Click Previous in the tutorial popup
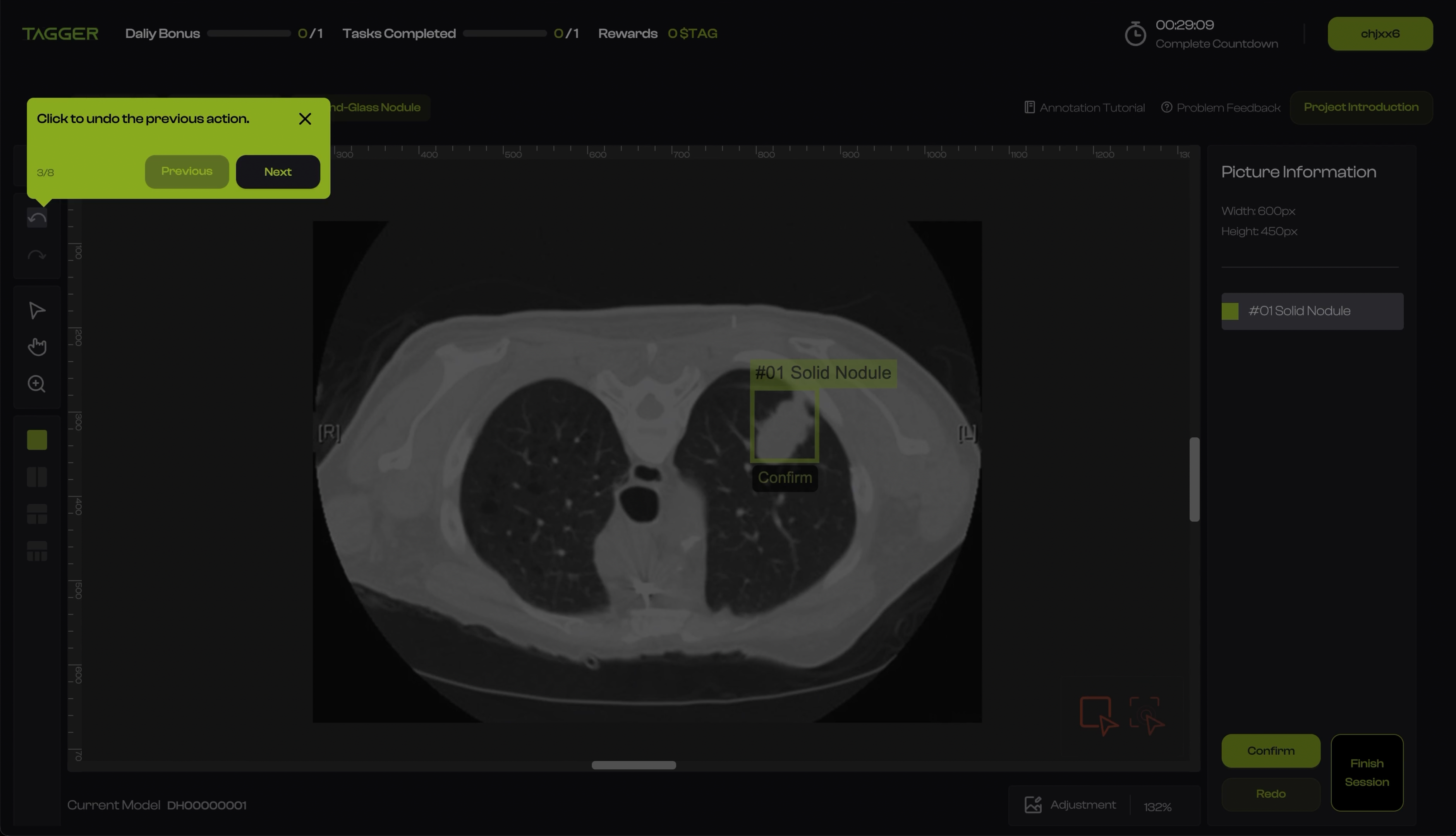The height and width of the screenshot is (836, 1456). (x=187, y=172)
